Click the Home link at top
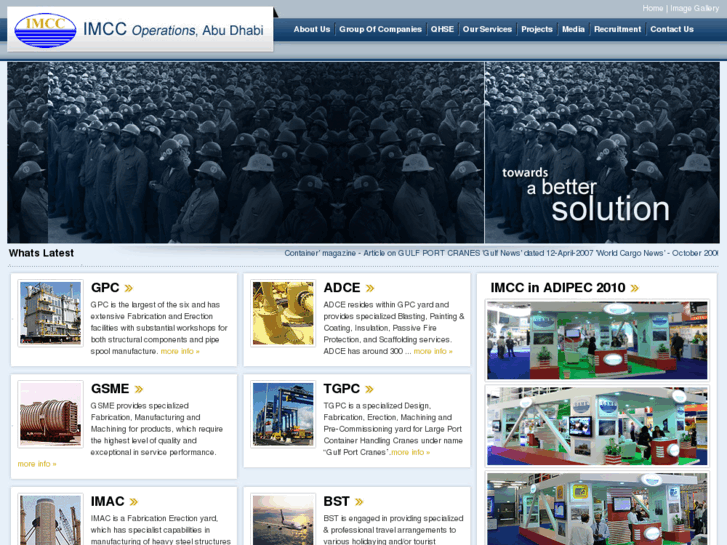 652,8
